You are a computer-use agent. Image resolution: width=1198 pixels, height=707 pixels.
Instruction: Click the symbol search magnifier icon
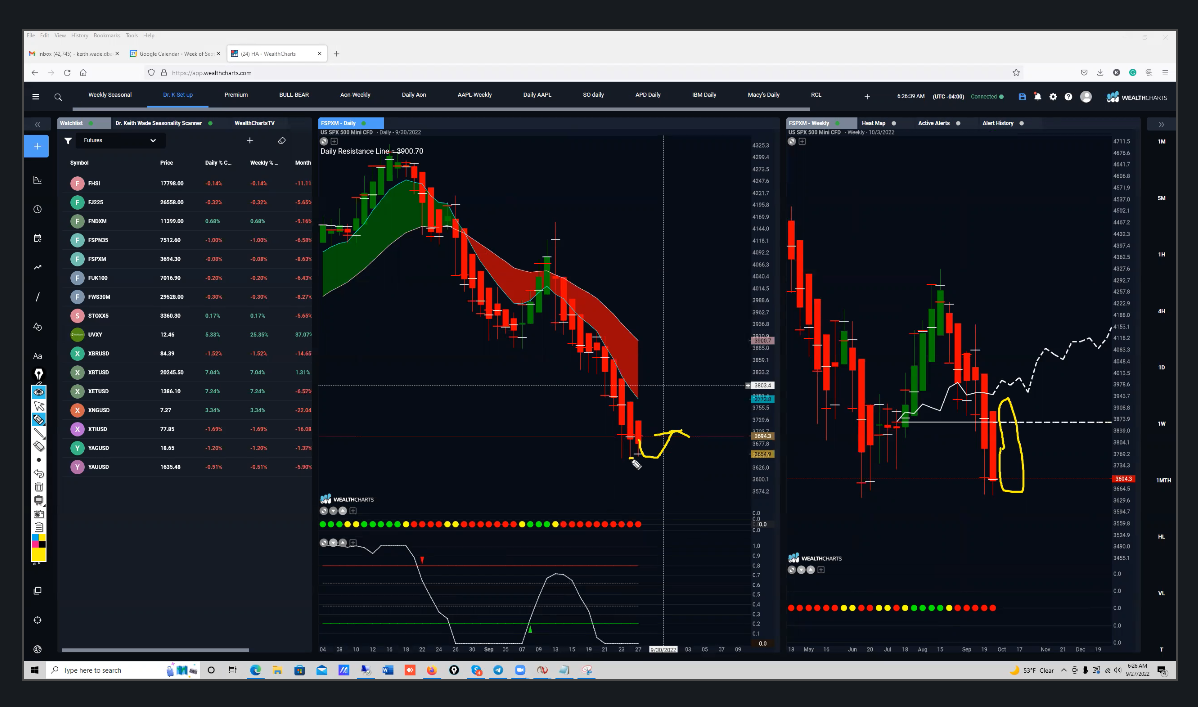click(x=58, y=97)
